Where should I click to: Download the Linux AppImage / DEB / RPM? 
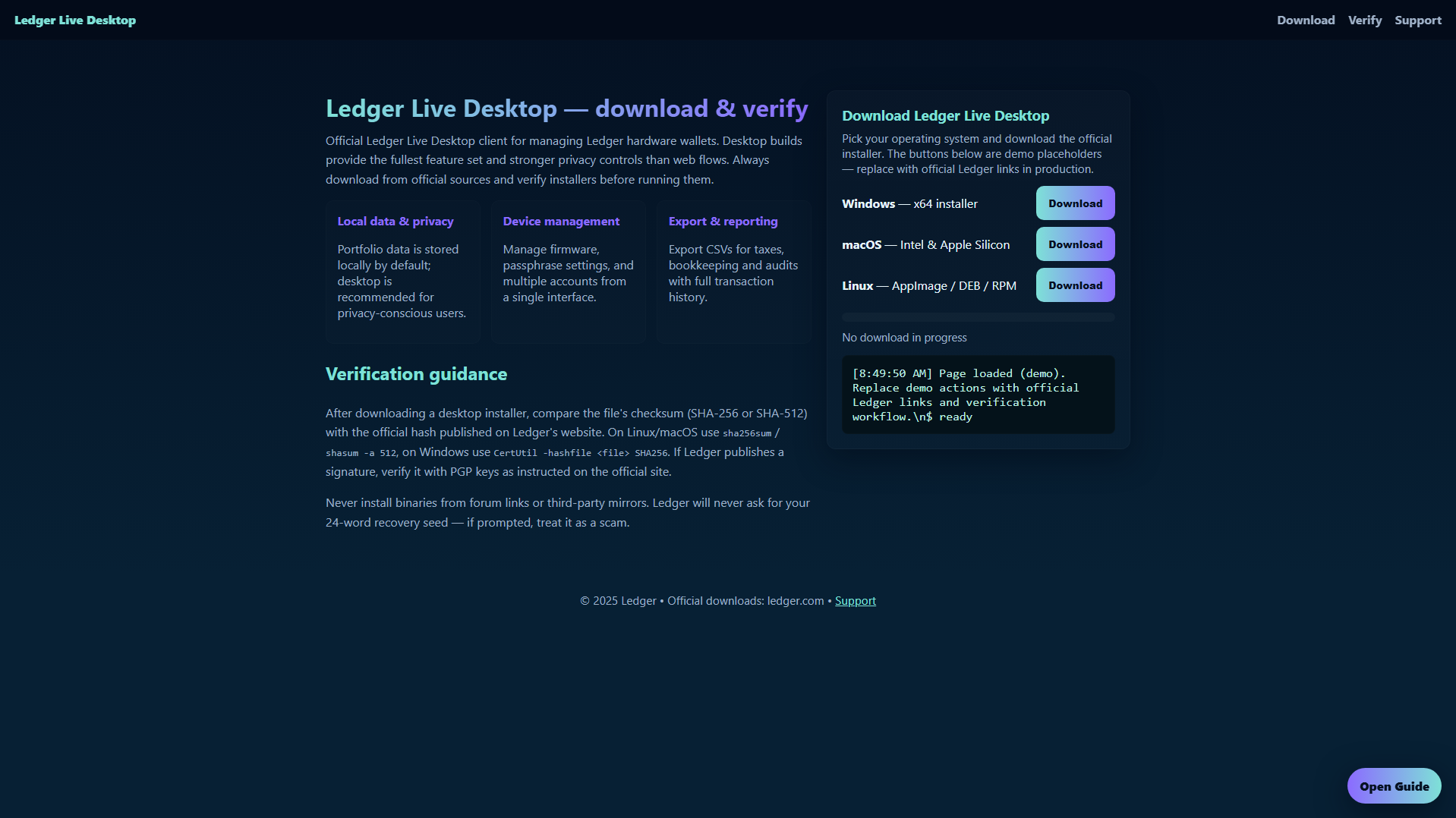tap(1075, 285)
